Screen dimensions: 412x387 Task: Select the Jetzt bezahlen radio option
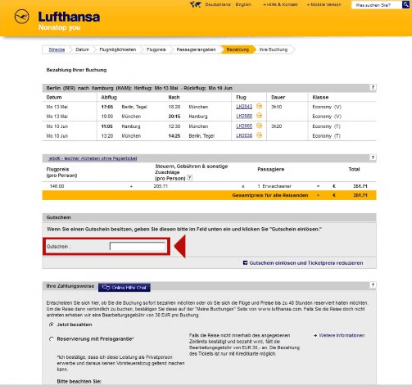[x=51, y=324]
